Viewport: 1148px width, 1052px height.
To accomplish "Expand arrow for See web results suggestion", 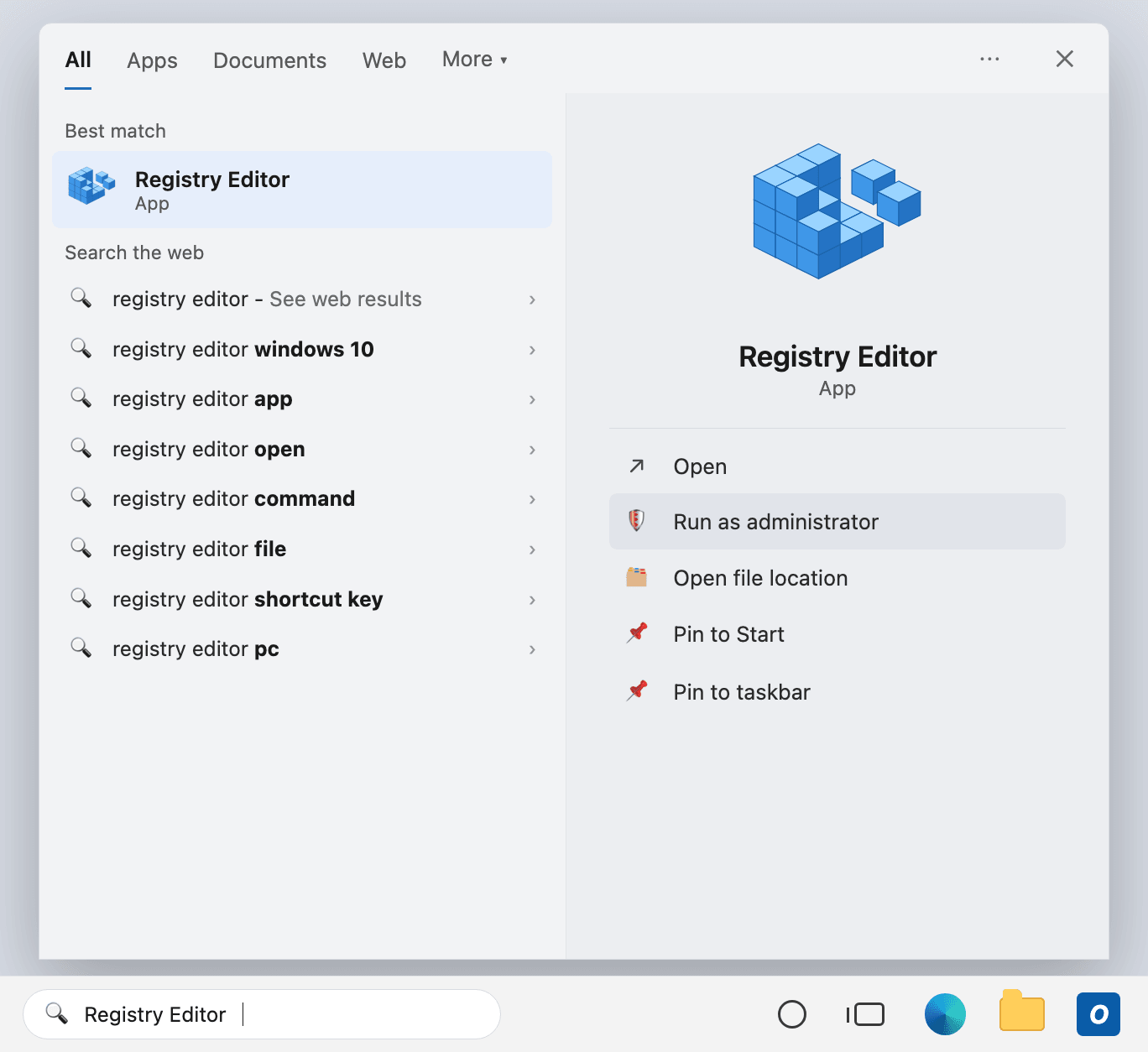I will (x=532, y=299).
